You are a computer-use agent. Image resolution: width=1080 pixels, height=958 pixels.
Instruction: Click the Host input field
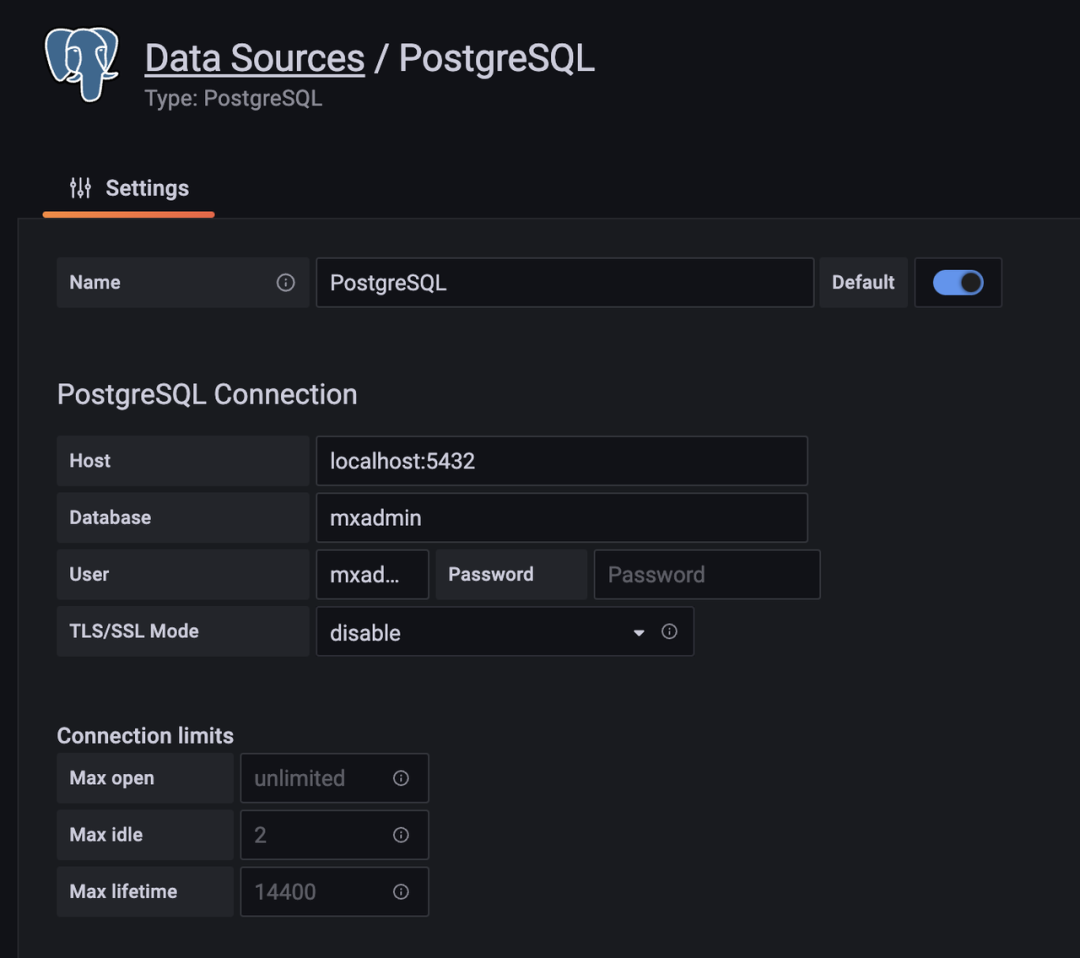[x=561, y=461]
